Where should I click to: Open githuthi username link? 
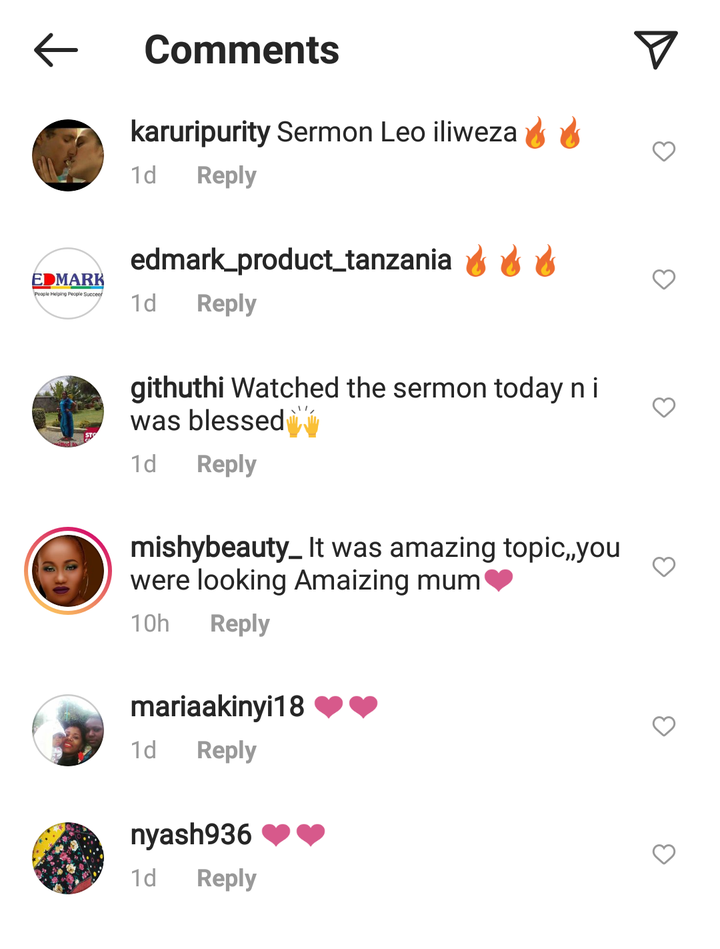pos(177,388)
